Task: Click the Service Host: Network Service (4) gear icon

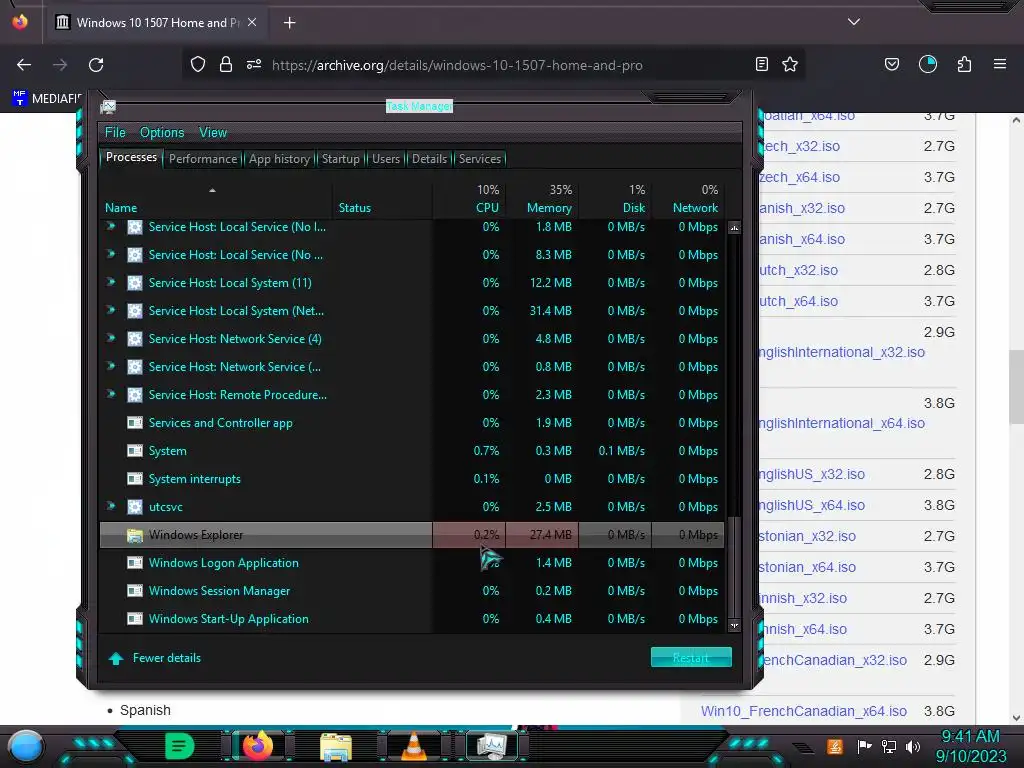Action: pos(135,339)
